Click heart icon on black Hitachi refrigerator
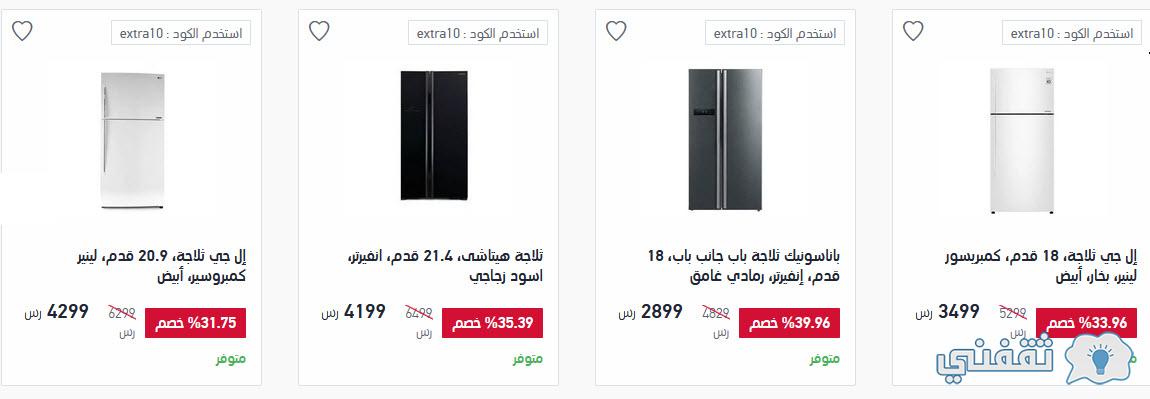Image resolution: width=1150 pixels, height=399 pixels. (319, 31)
